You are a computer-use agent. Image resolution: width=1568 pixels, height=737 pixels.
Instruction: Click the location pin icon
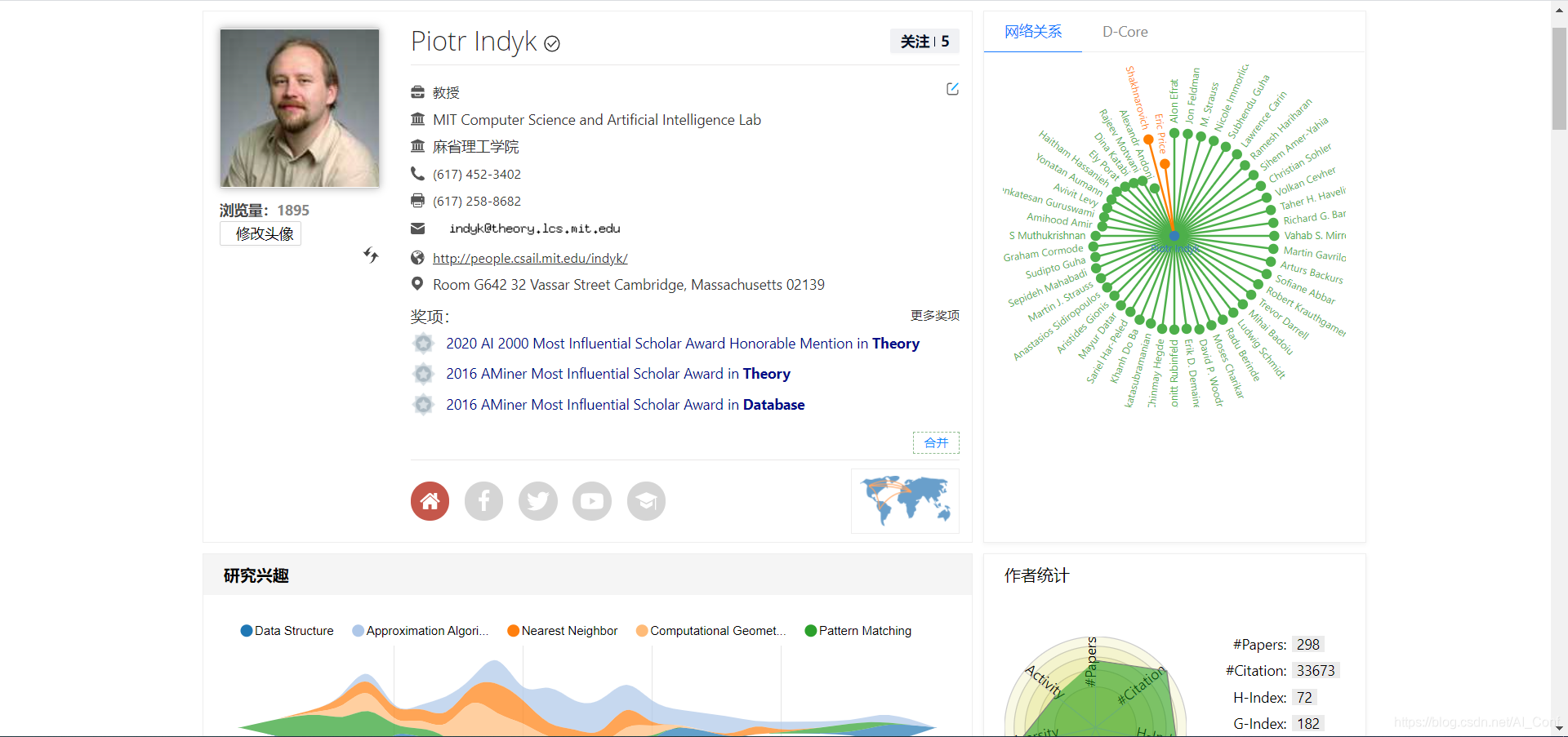click(417, 284)
